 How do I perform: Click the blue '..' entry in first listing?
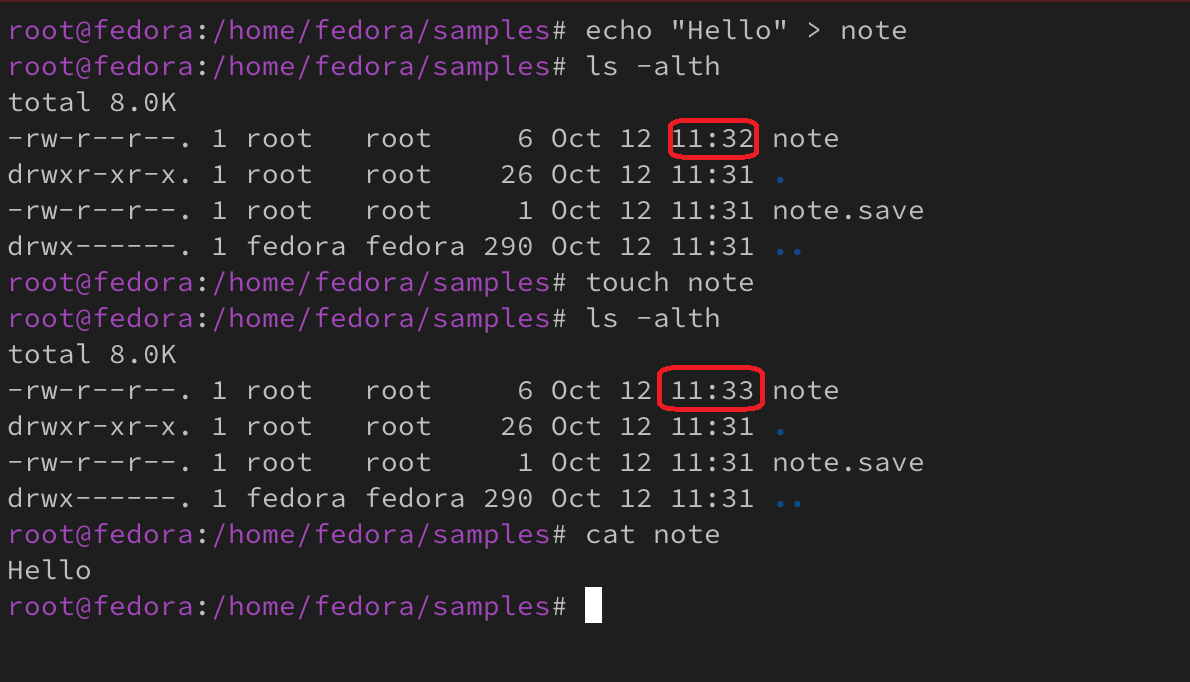(x=788, y=248)
